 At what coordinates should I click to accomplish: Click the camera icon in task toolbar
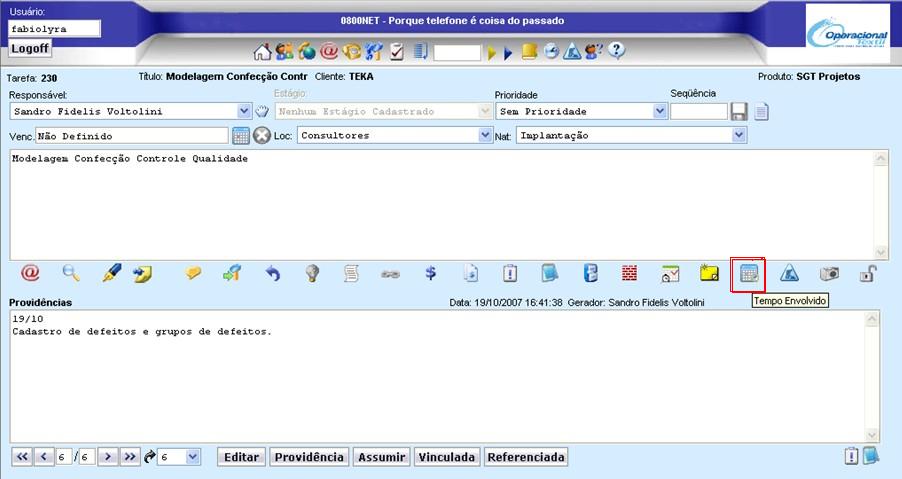point(829,272)
